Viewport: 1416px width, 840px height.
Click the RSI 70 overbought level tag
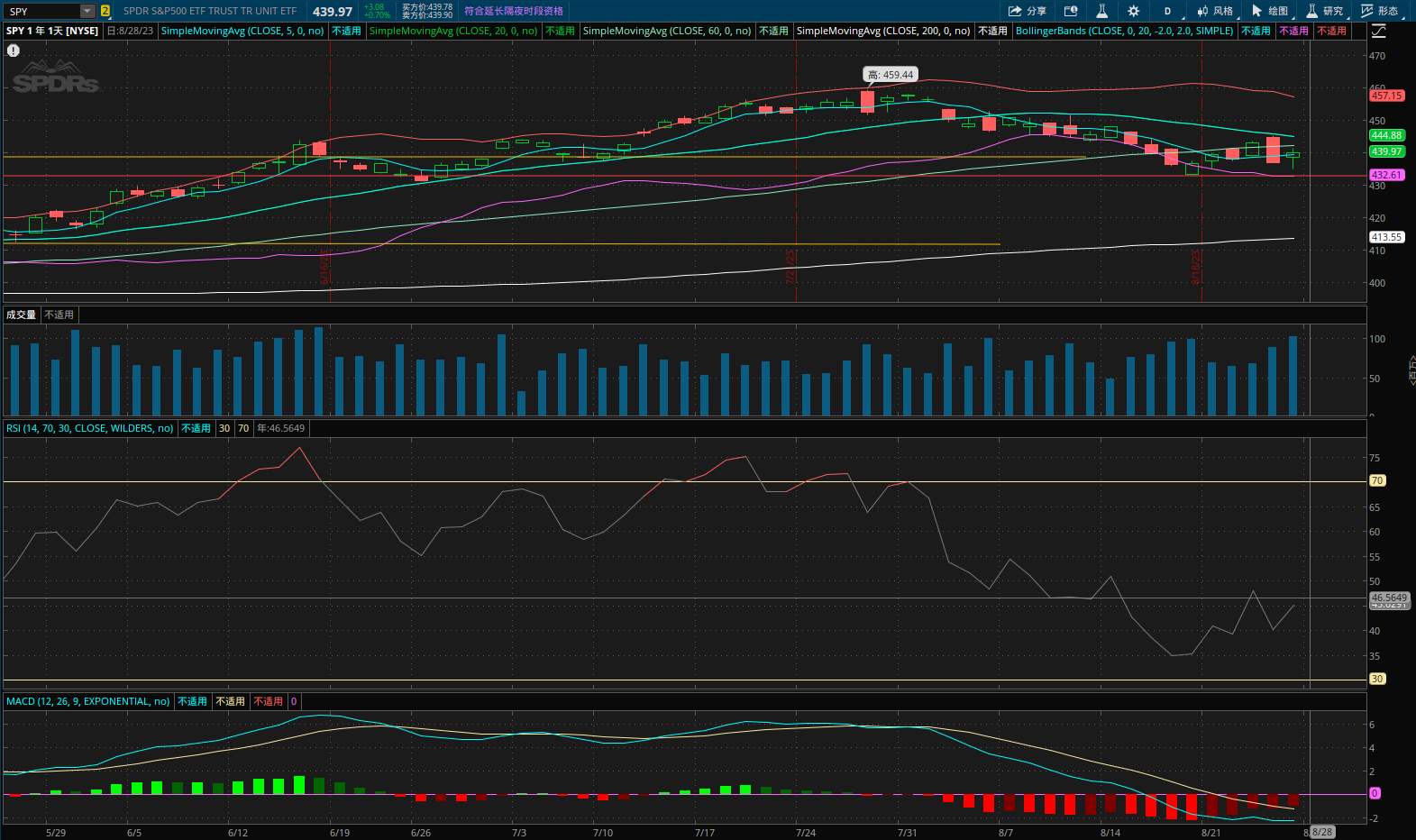pyautogui.click(x=1377, y=480)
